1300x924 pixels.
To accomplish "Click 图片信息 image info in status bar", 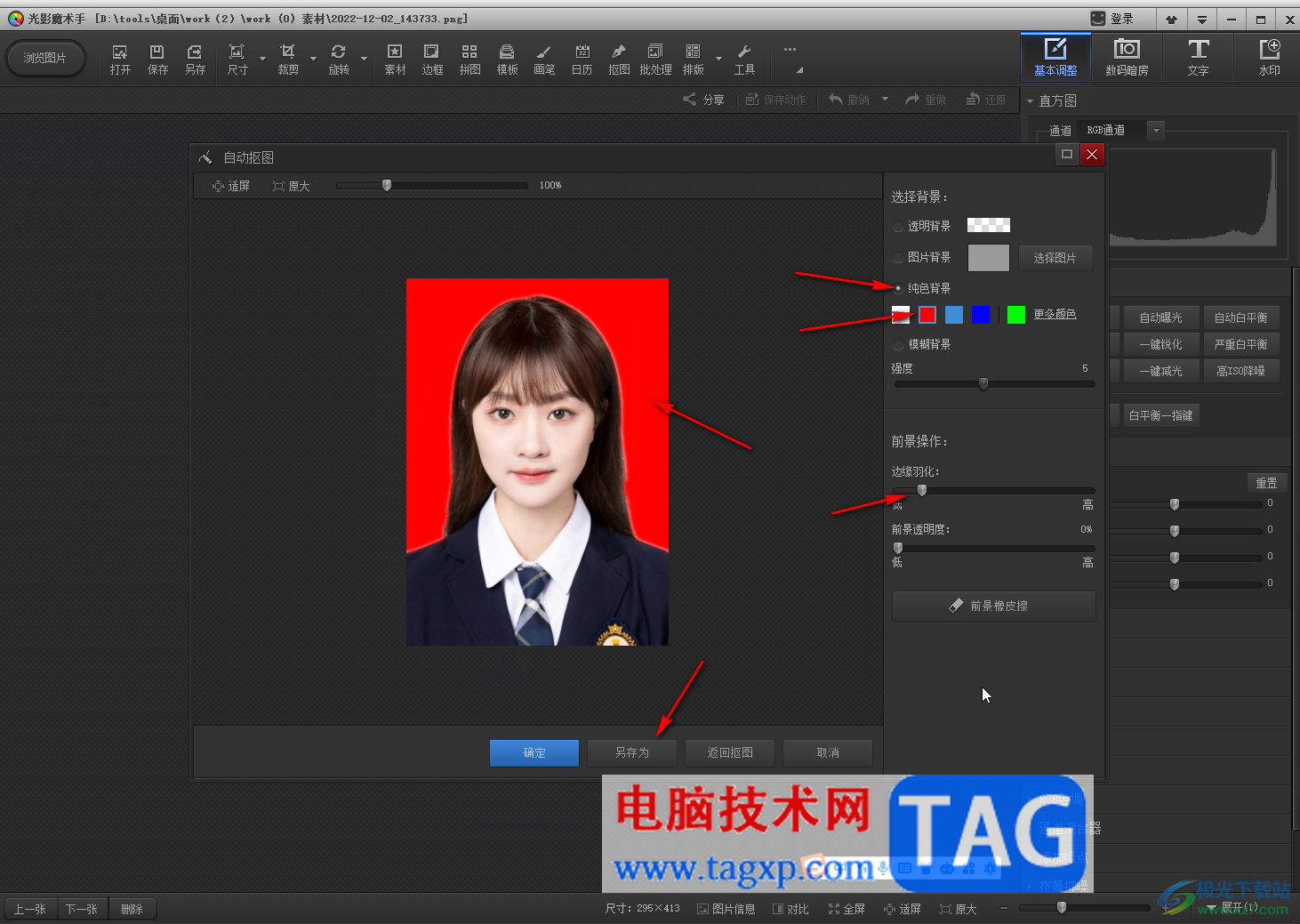I will [726, 909].
